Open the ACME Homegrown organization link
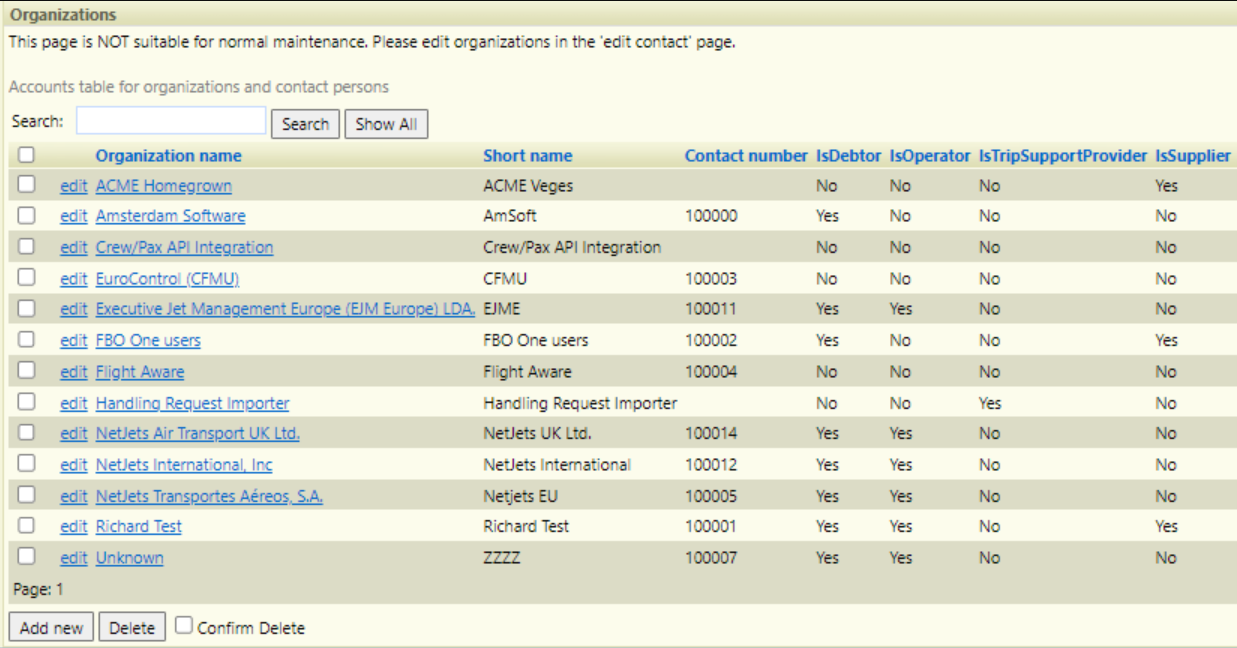The image size is (1237, 648). pos(164,186)
